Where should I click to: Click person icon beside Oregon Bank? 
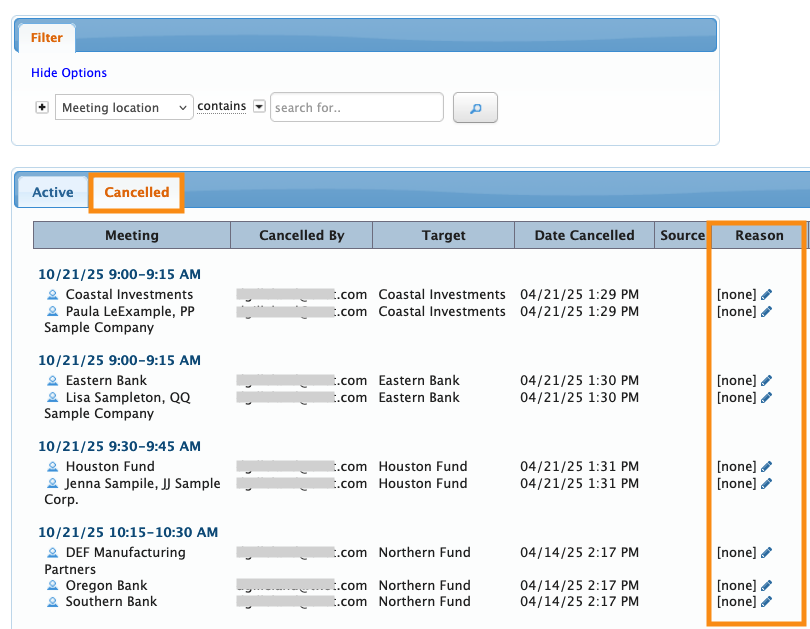pos(53,586)
